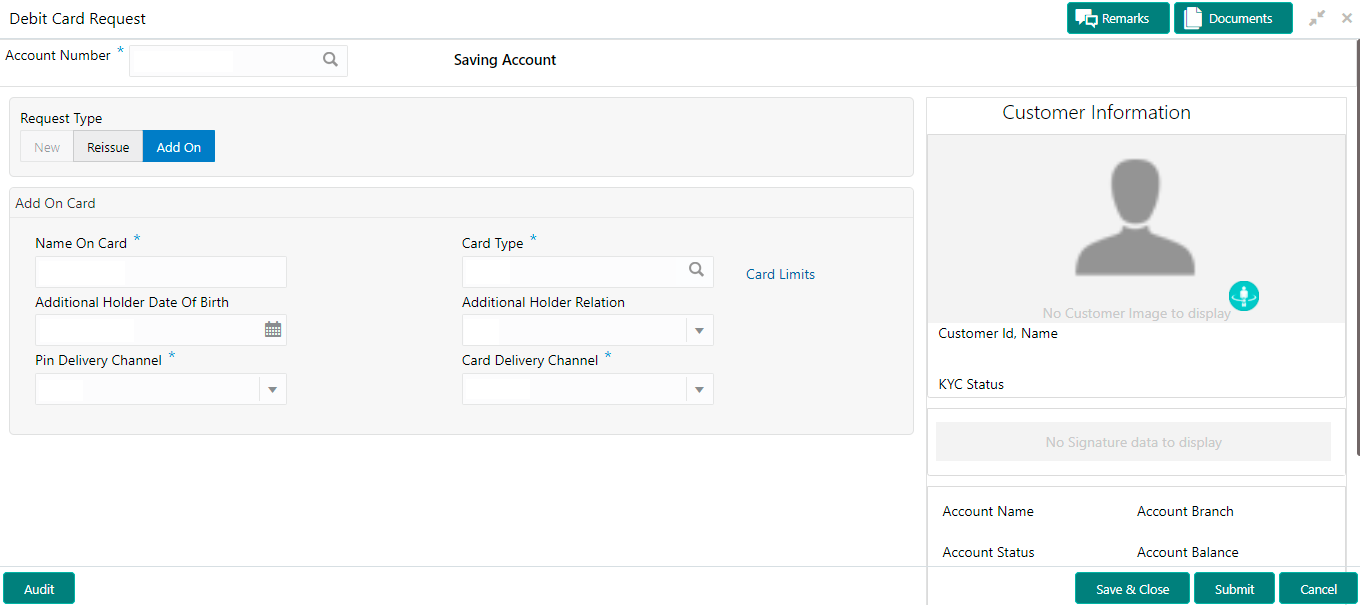Click the Documents file icon
1360x605 pixels.
[1192, 19]
